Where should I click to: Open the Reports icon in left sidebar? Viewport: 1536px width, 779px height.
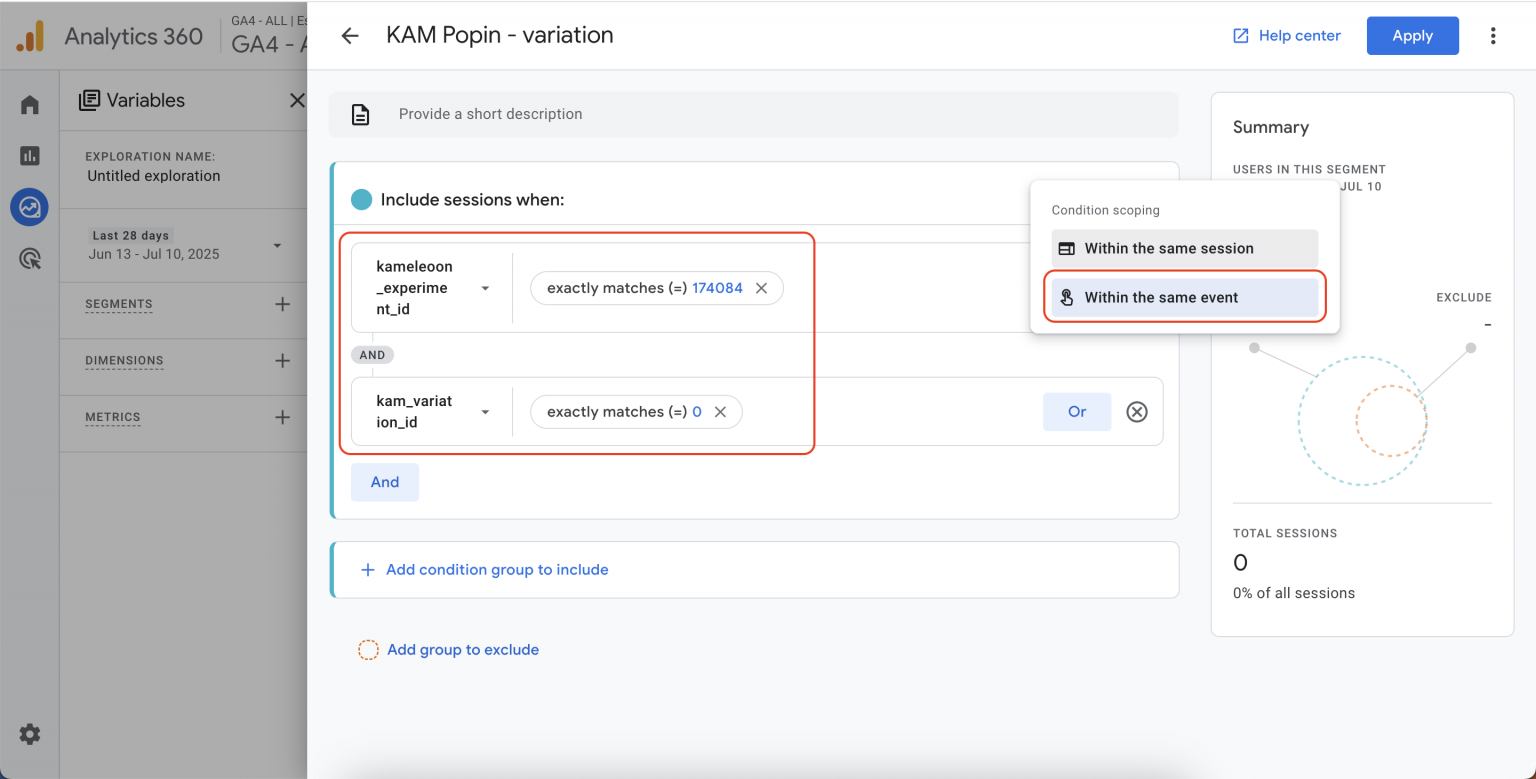click(30, 156)
